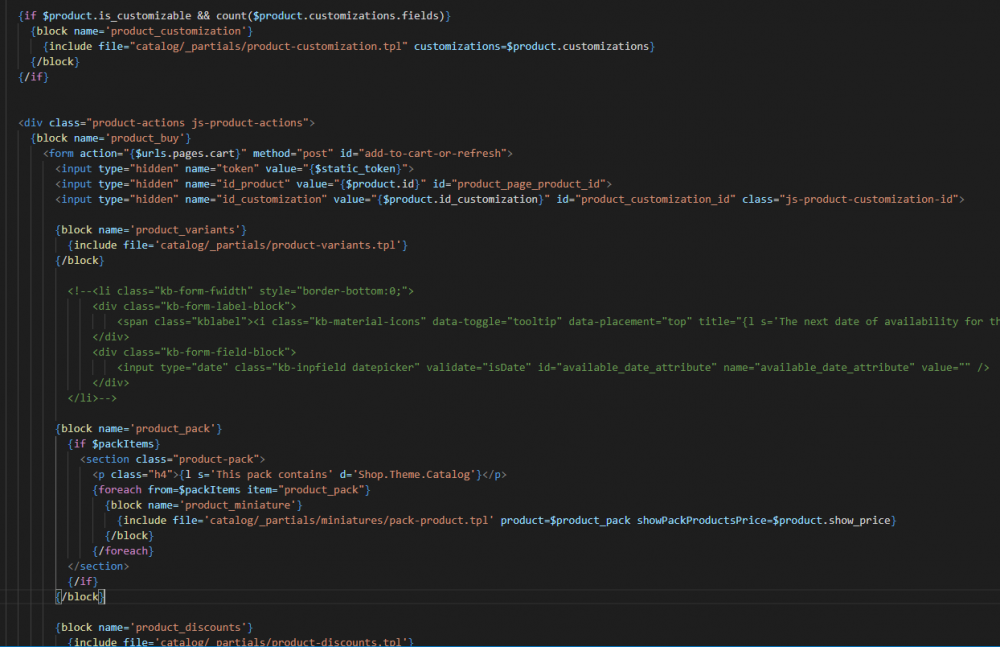Select the highlighted {/block} closing tag
This screenshot has height=647, width=1000.
click(79, 596)
